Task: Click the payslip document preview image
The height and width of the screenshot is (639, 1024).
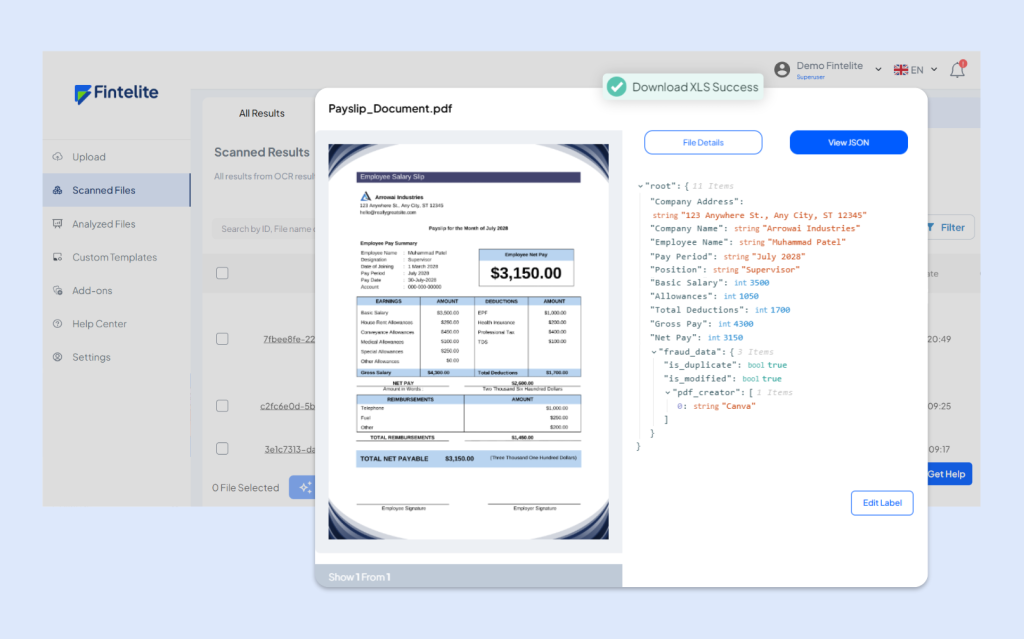Action: coord(468,342)
